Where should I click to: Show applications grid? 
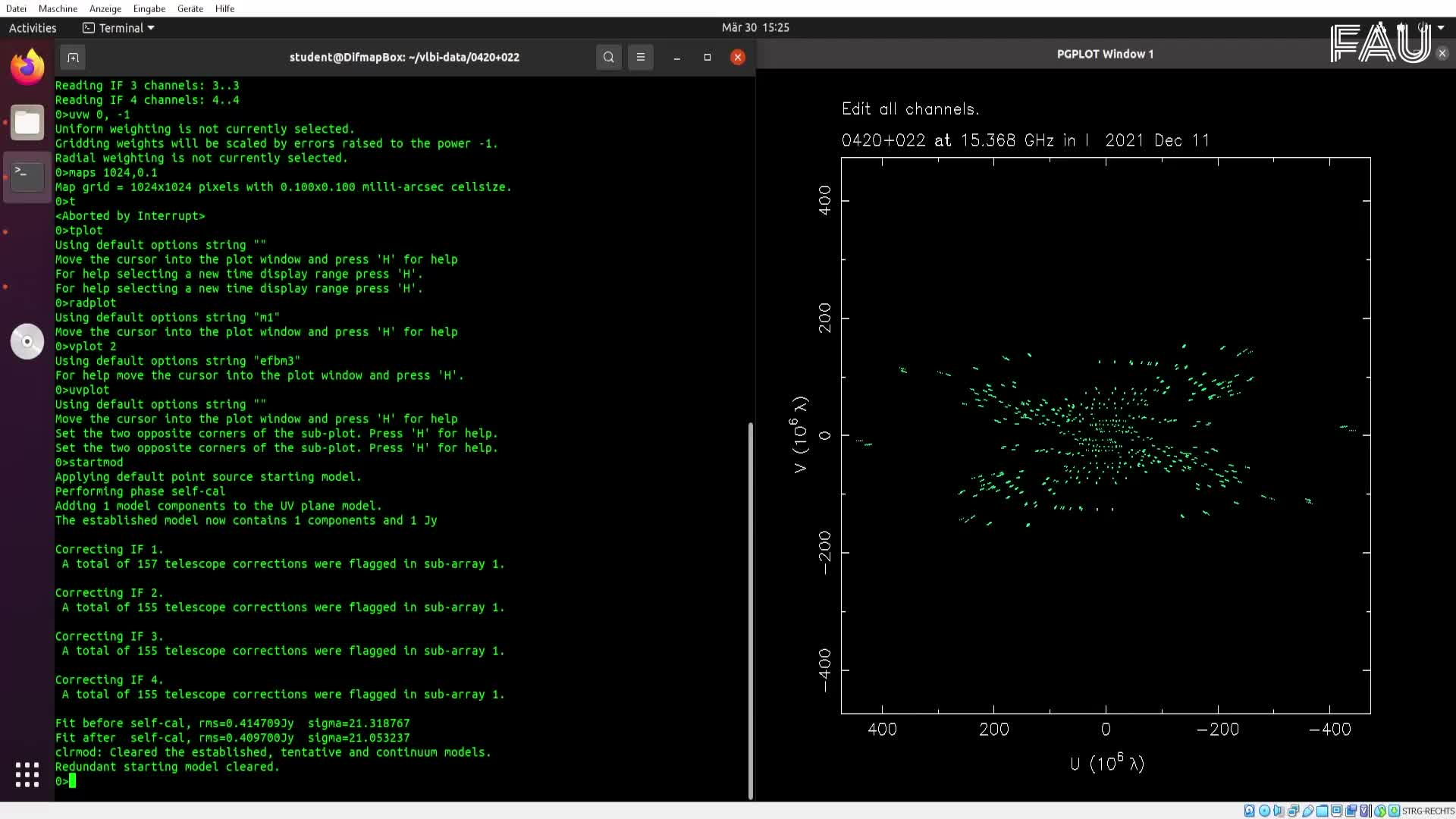[27, 774]
